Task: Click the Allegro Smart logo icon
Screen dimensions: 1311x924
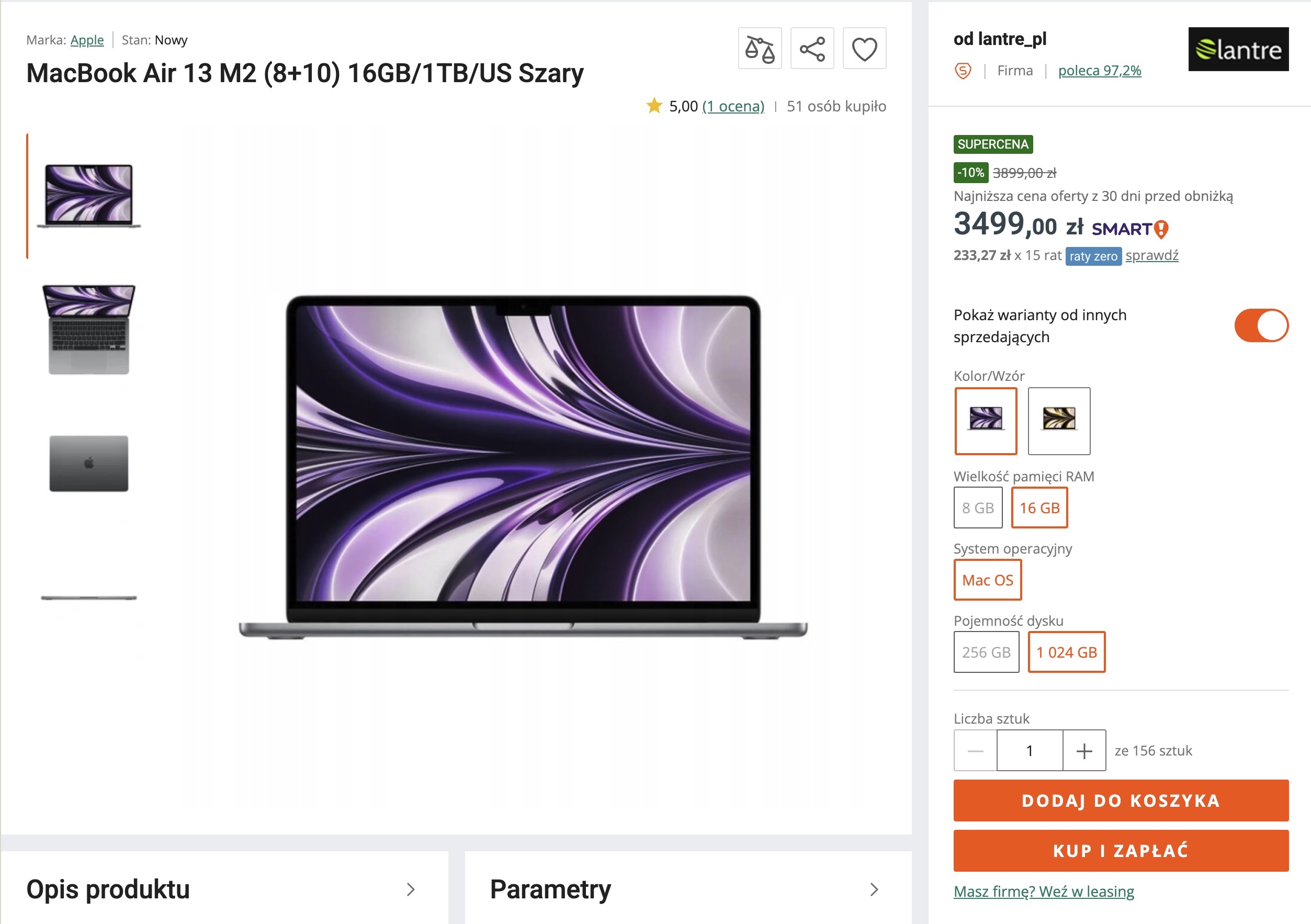Action: (1130, 229)
